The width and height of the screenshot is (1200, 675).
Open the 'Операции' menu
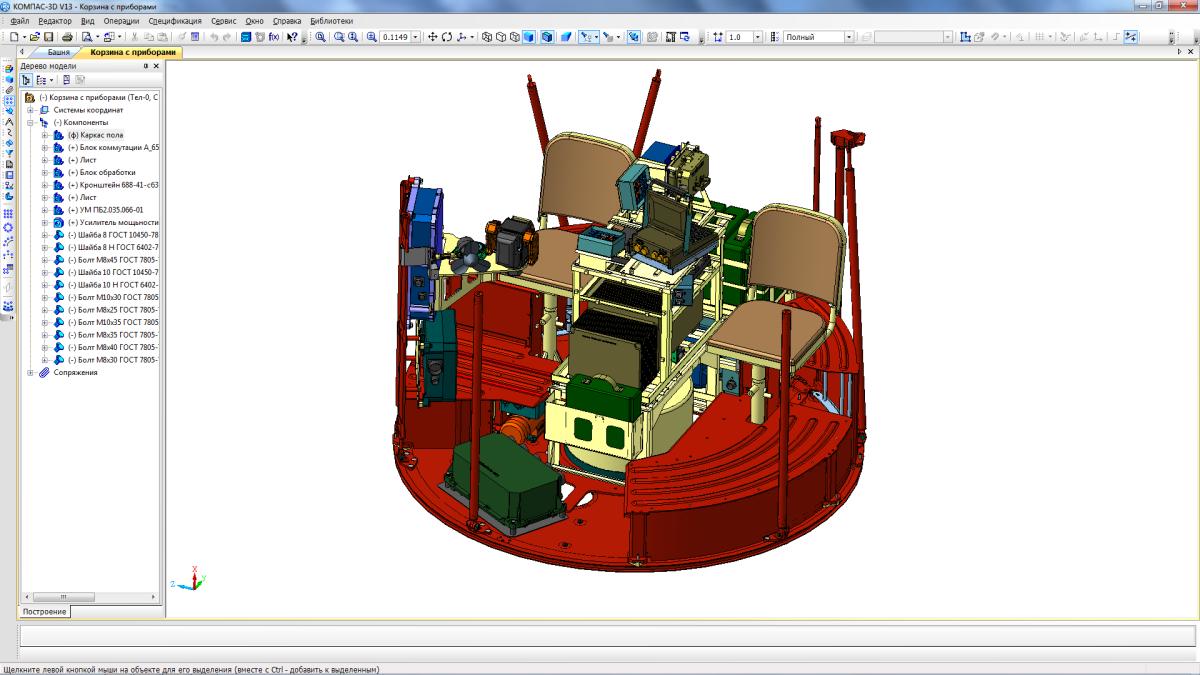point(121,21)
